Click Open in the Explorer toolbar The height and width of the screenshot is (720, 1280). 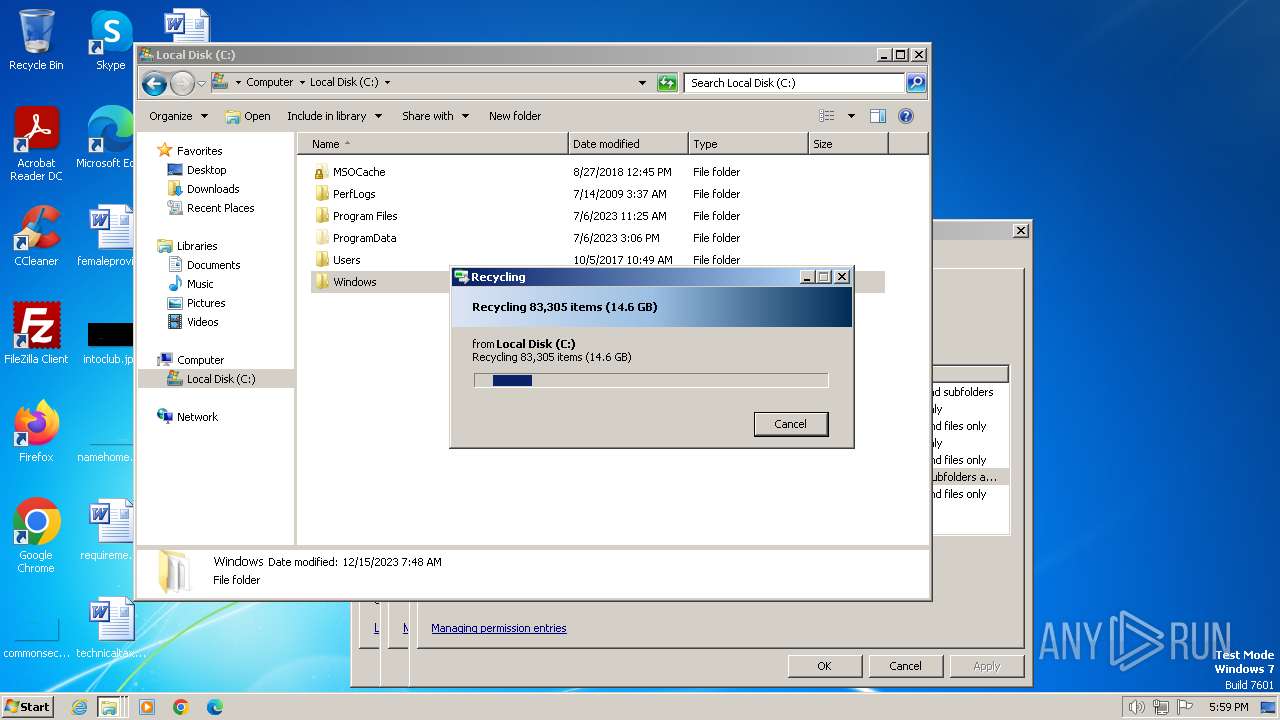coord(248,116)
